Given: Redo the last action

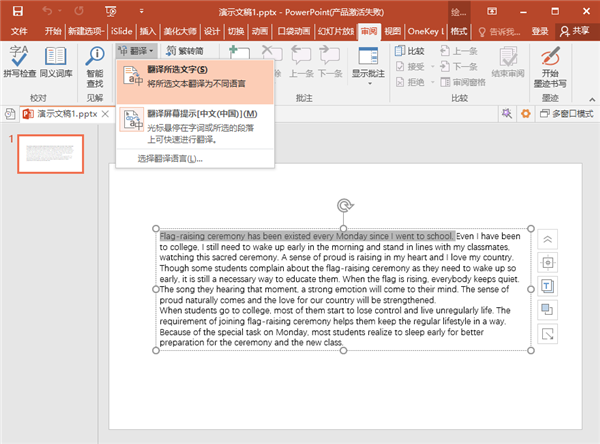Looking at the screenshot, I should pos(79,11).
